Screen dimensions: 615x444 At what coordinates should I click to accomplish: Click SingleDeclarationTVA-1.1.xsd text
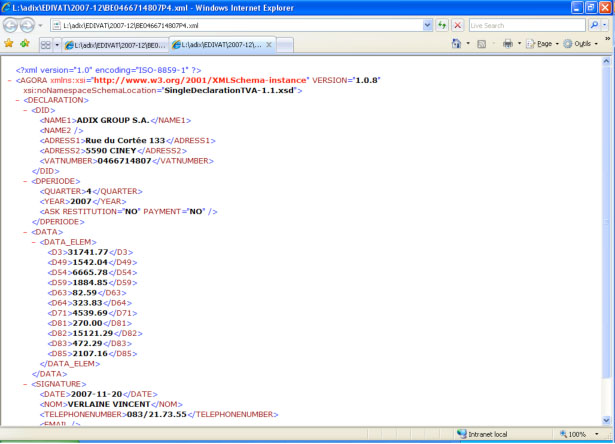[x=229, y=91]
